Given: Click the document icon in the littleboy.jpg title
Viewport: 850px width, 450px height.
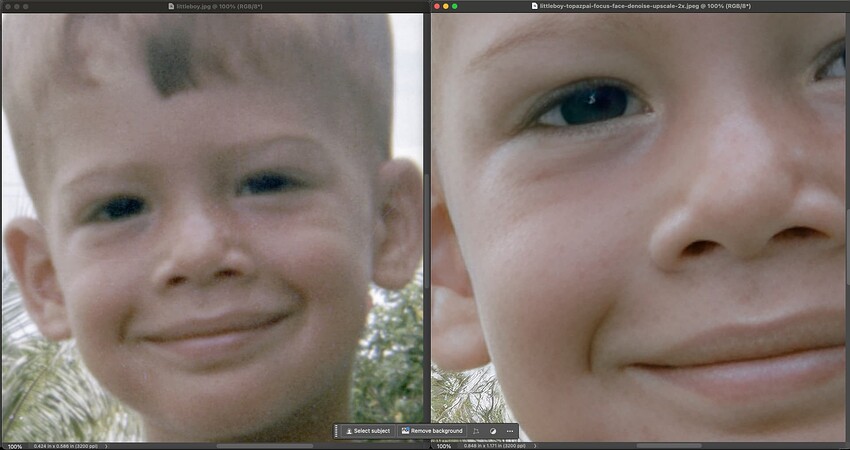Looking at the screenshot, I should 171,7.
